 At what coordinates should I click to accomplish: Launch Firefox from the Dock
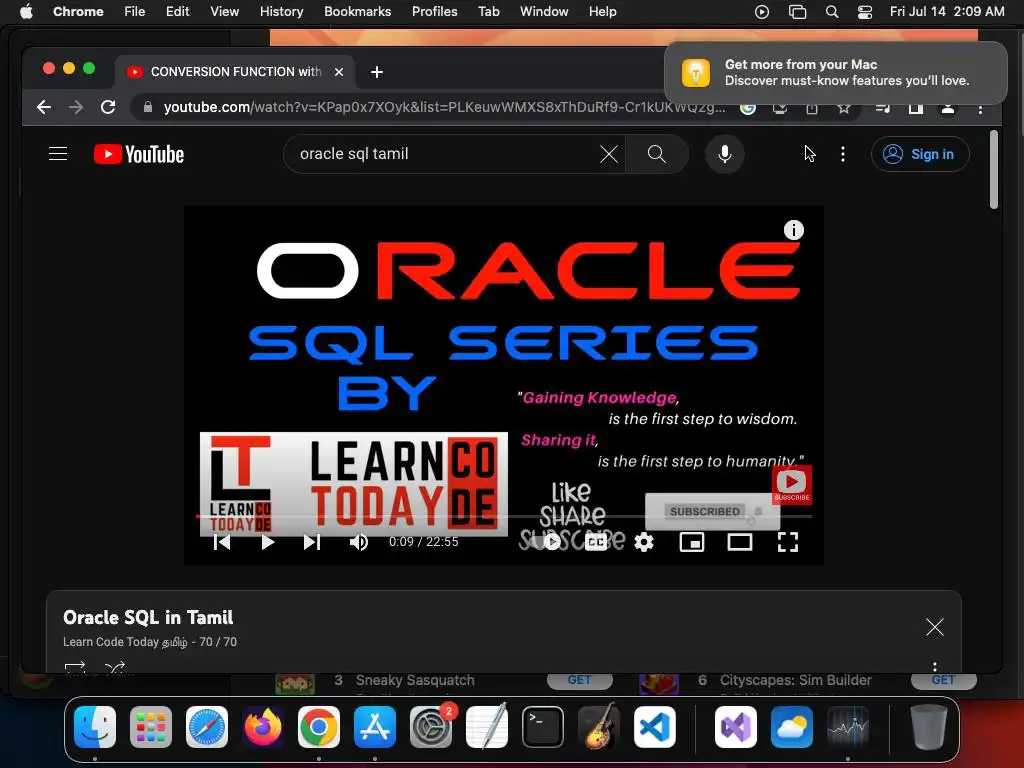click(263, 727)
